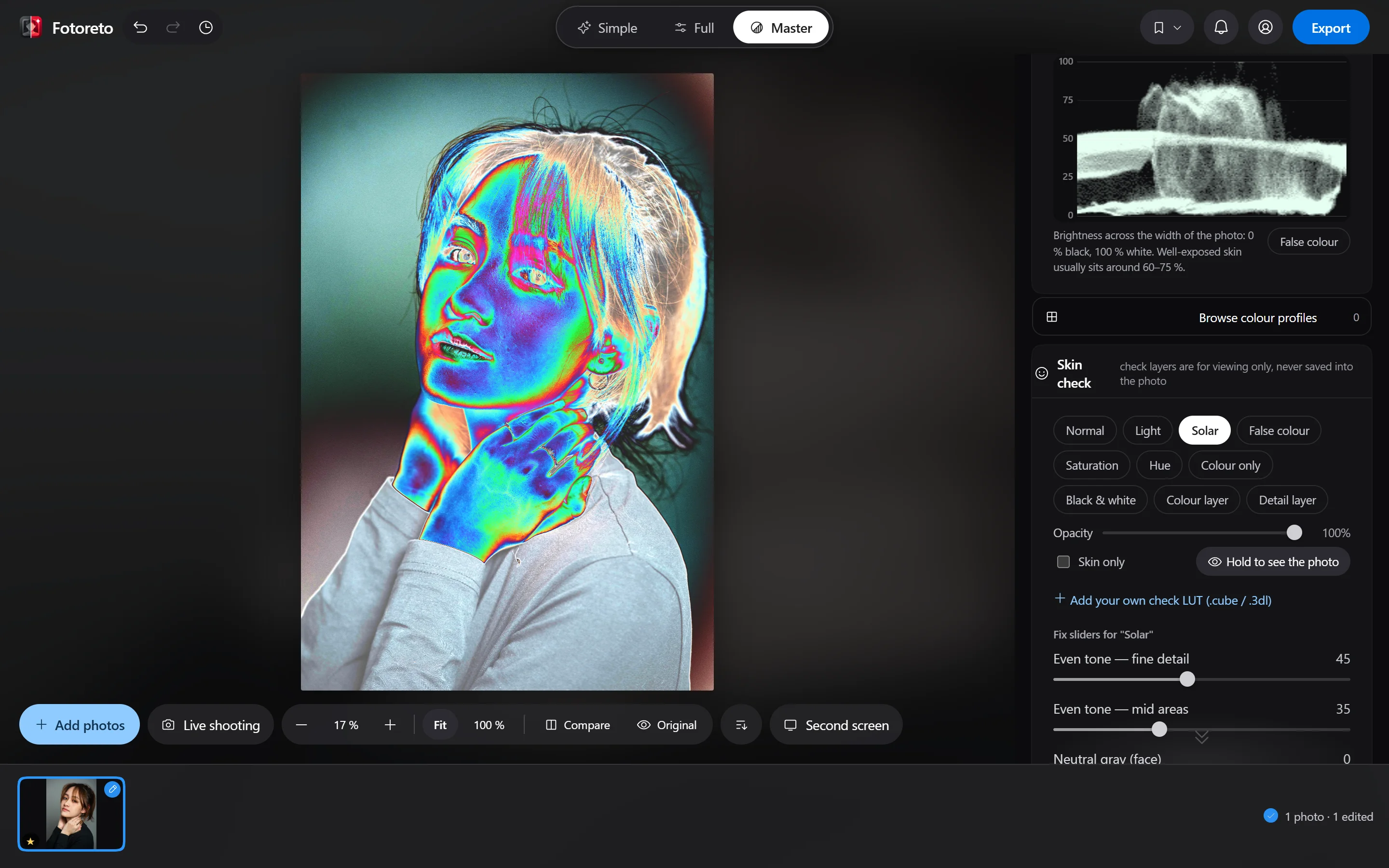Toggle False colour on the waveform

(1308, 242)
